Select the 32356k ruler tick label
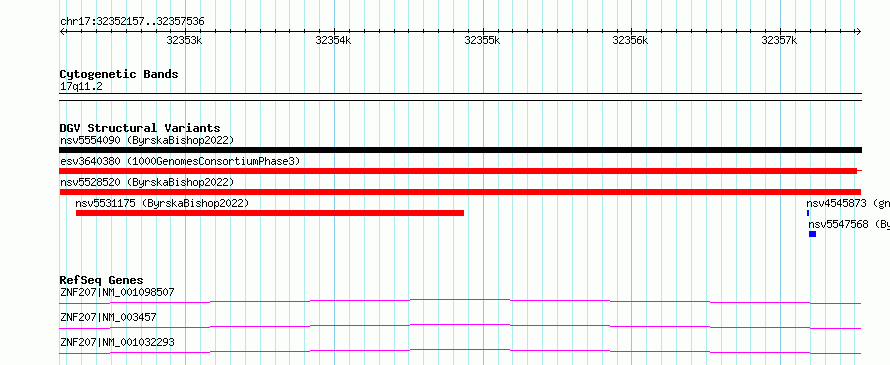The image size is (890, 365). click(630, 40)
